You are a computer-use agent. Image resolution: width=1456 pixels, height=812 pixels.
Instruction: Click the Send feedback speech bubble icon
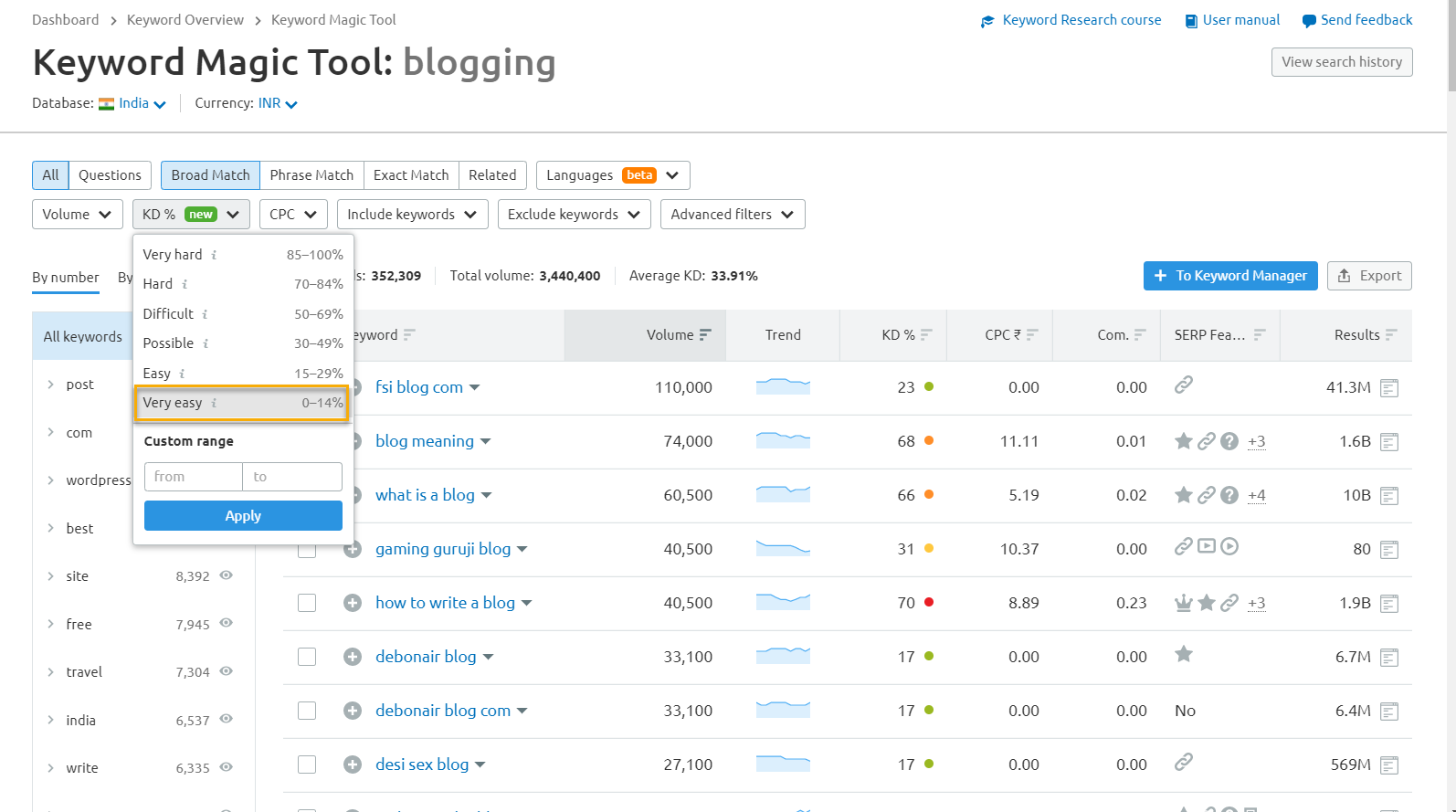click(x=1309, y=21)
